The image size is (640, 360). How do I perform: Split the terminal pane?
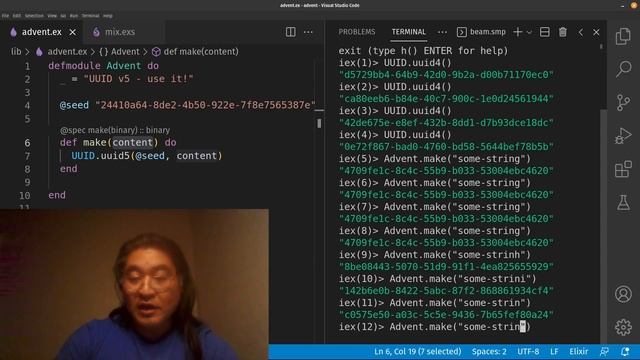544,32
